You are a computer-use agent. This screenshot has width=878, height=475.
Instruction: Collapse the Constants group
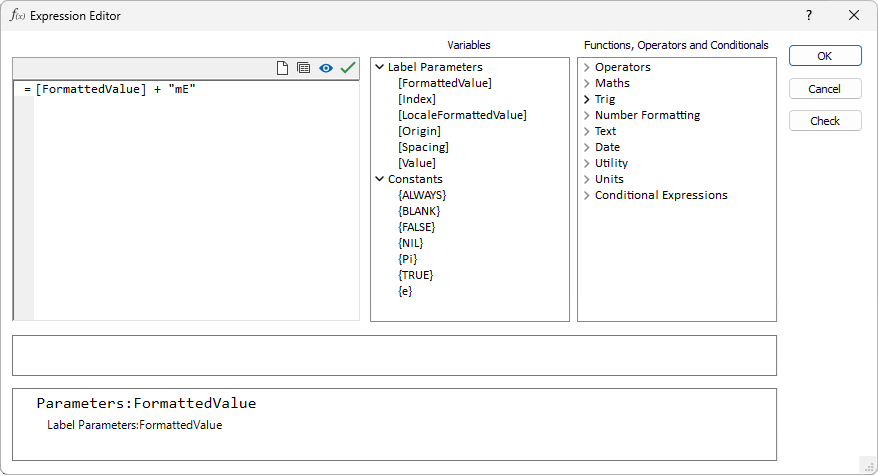[380, 179]
